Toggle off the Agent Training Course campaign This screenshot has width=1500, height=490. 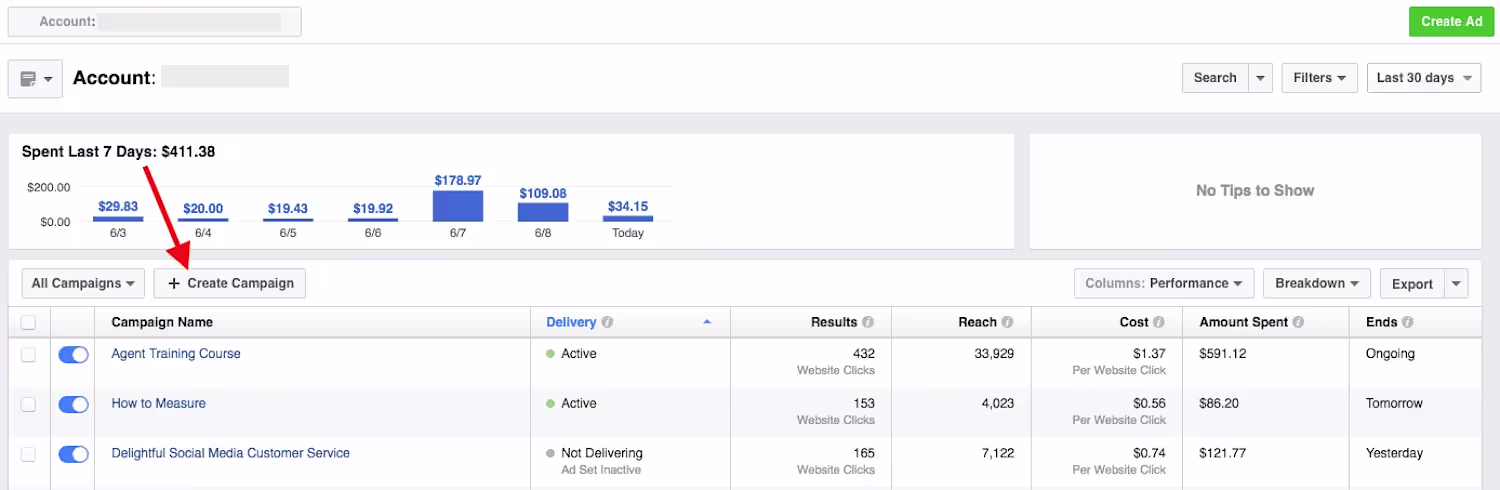74,354
